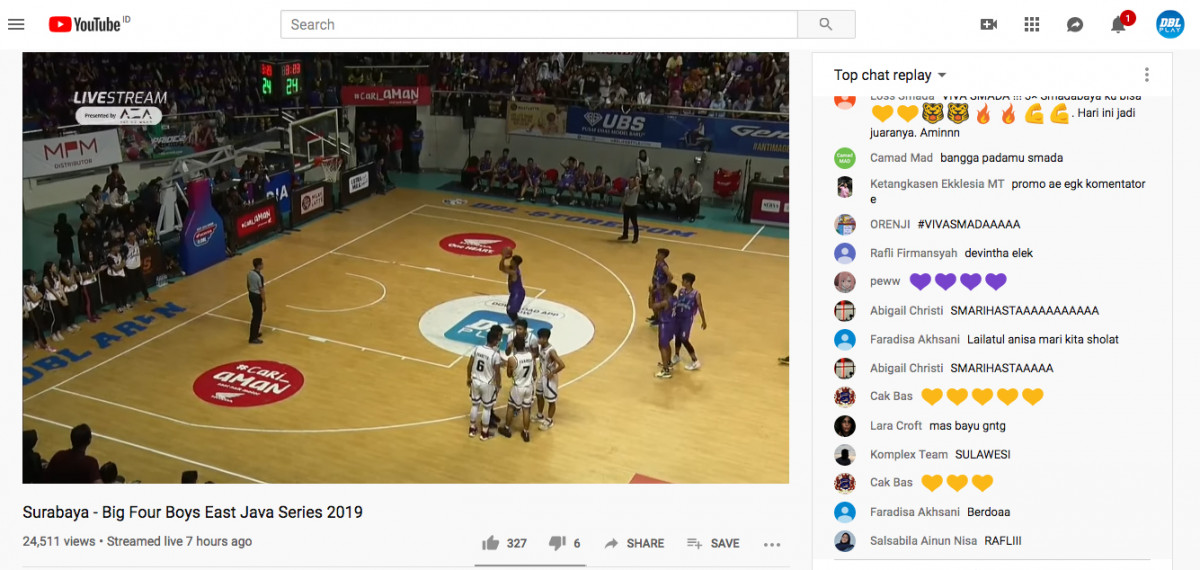
Task: Like the video with thumbs up
Action: 490,543
